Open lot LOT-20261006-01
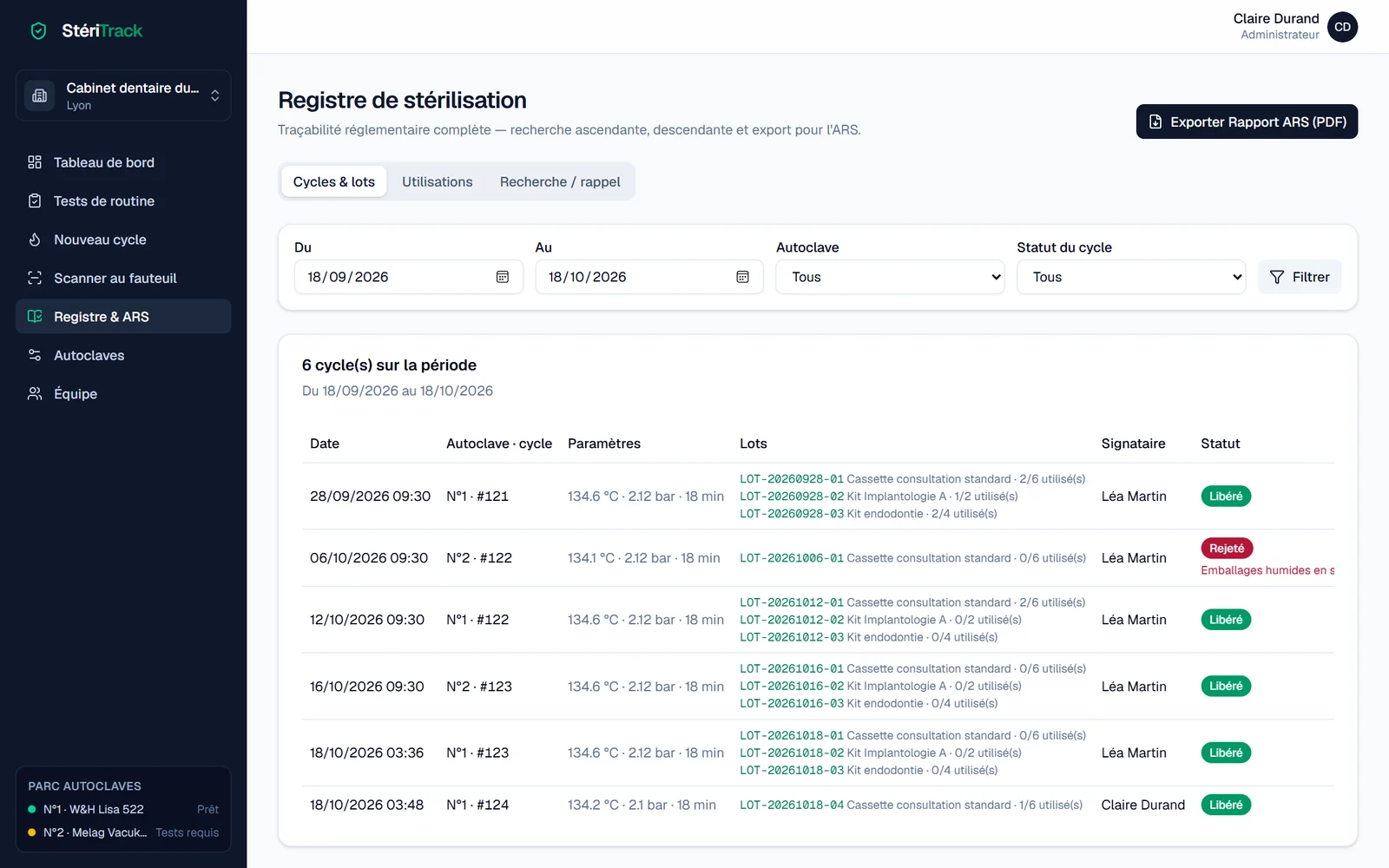The width and height of the screenshot is (1389, 868). point(792,558)
